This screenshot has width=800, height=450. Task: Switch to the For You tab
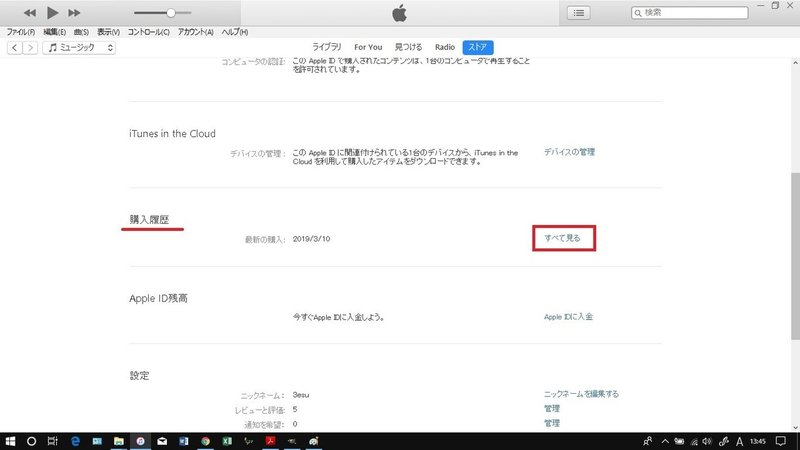pyautogui.click(x=368, y=47)
